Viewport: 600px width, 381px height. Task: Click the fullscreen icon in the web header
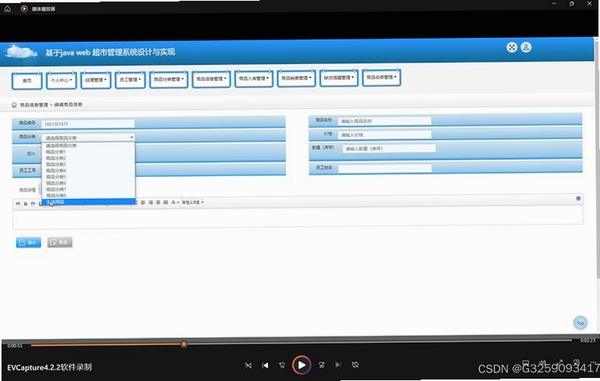pyautogui.click(x=512, y=47)
